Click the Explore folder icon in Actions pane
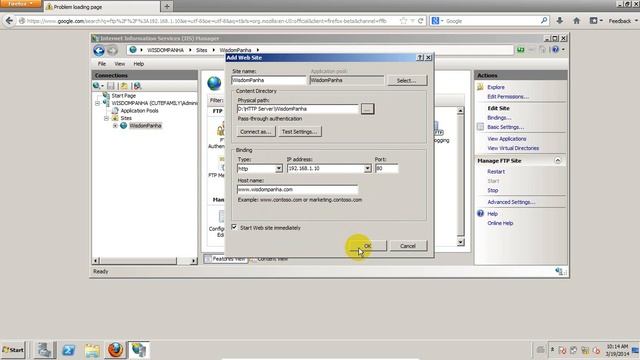Viewport: 640px width, 360px height. [480, 87]
